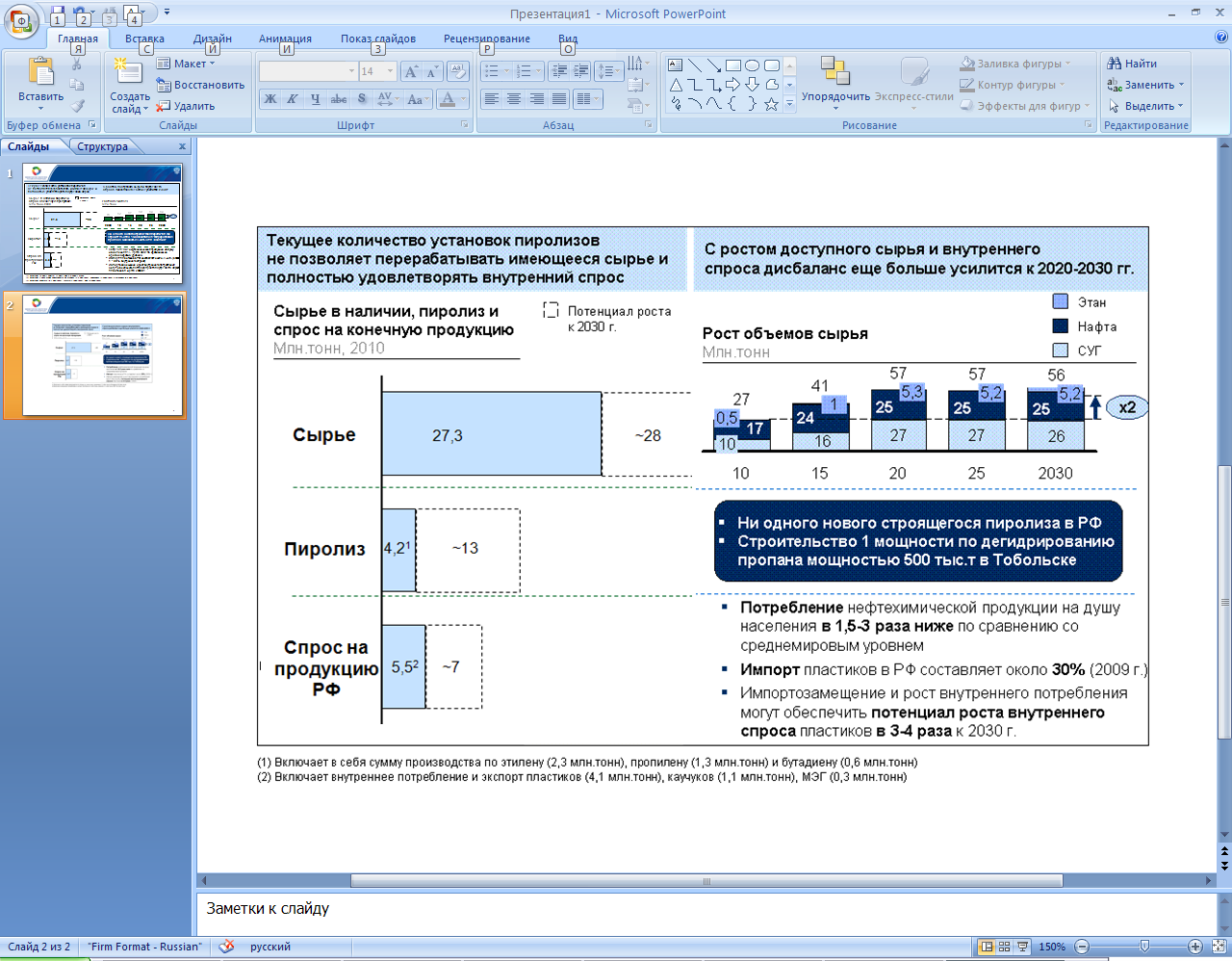Click zoom out minus button
1232x961 pixels.
click(1082, 947)
